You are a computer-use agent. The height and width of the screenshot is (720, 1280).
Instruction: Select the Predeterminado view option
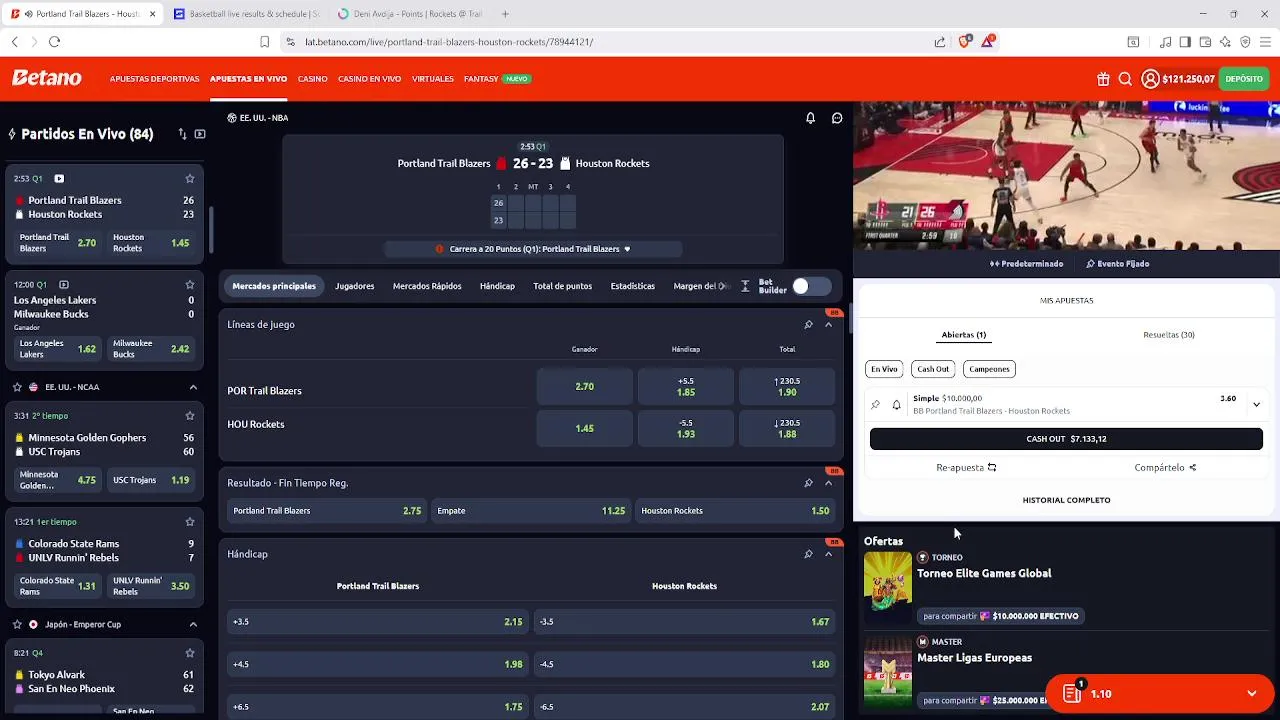(x=1026, y=264)
